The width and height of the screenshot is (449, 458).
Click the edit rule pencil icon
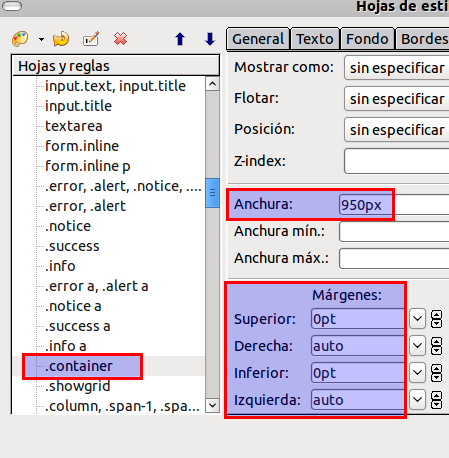91,39
